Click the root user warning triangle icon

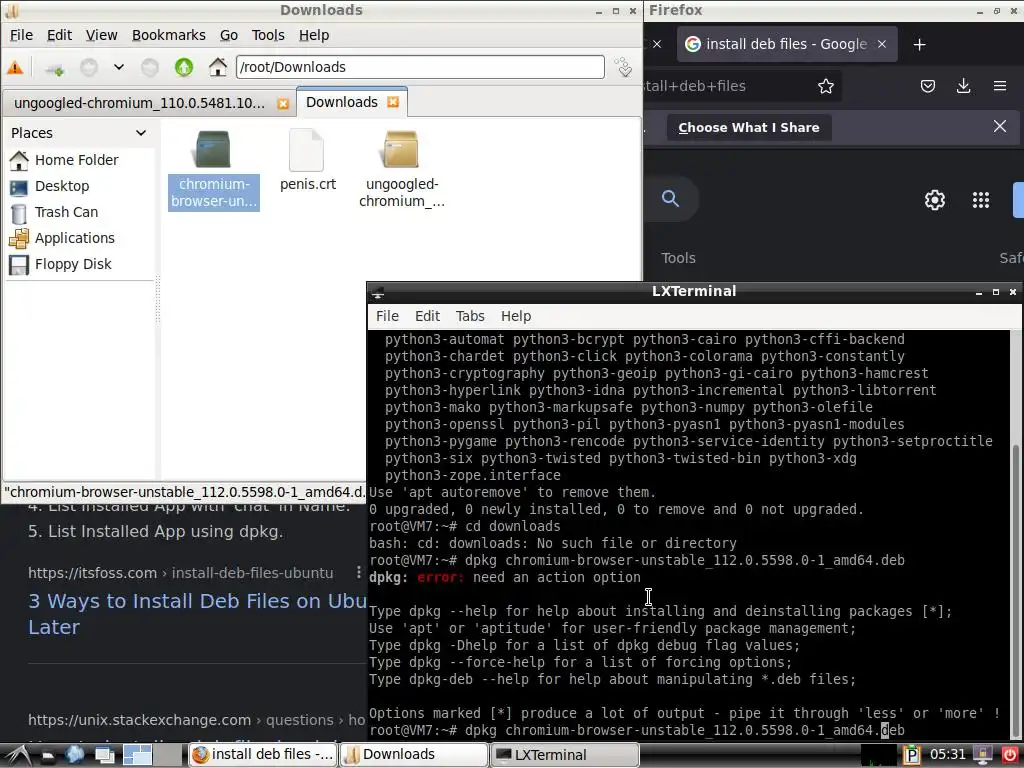click(15, 67)
